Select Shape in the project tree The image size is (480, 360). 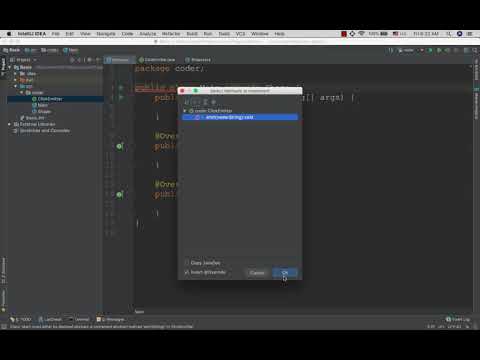point(44,112)
